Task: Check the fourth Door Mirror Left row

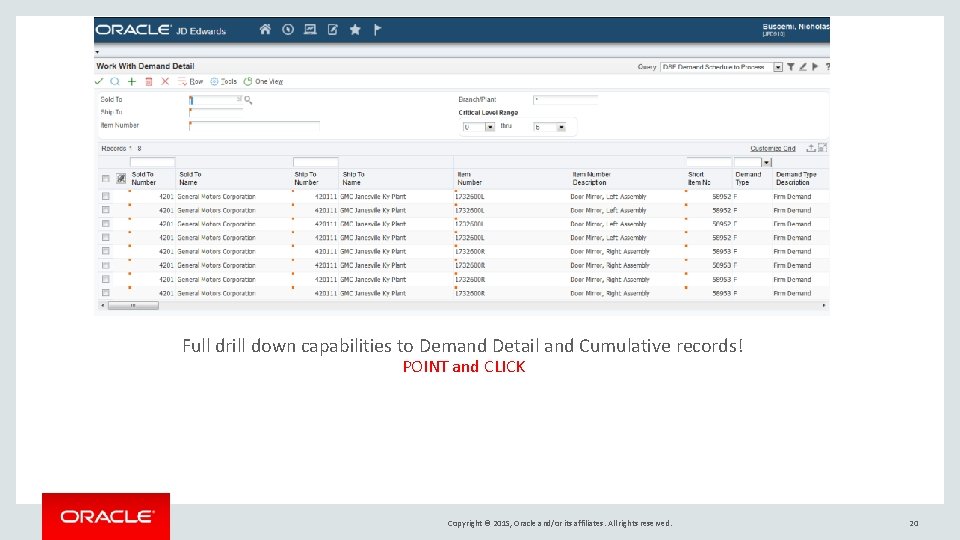Action: [x=105, y=238]
